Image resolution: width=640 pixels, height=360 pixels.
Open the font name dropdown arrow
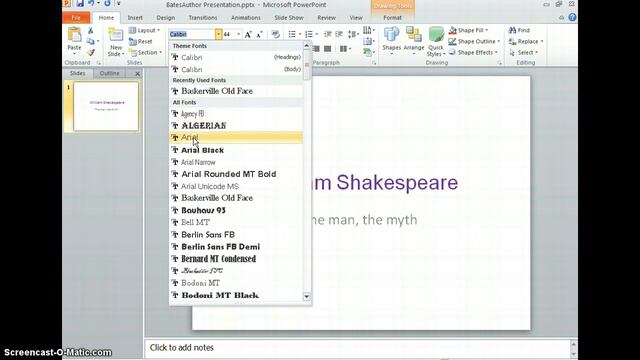click(218, 34)
